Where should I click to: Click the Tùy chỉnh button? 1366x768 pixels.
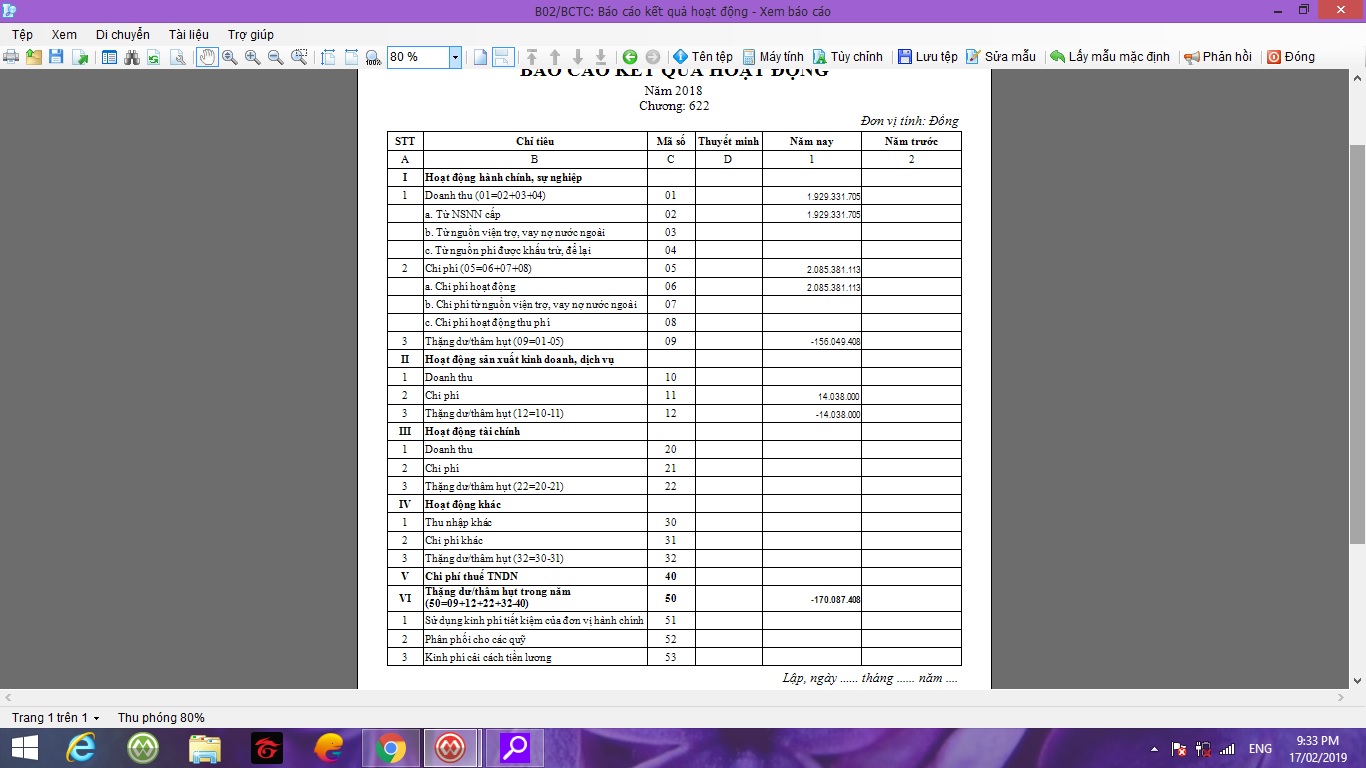click(x=848, y=57)
